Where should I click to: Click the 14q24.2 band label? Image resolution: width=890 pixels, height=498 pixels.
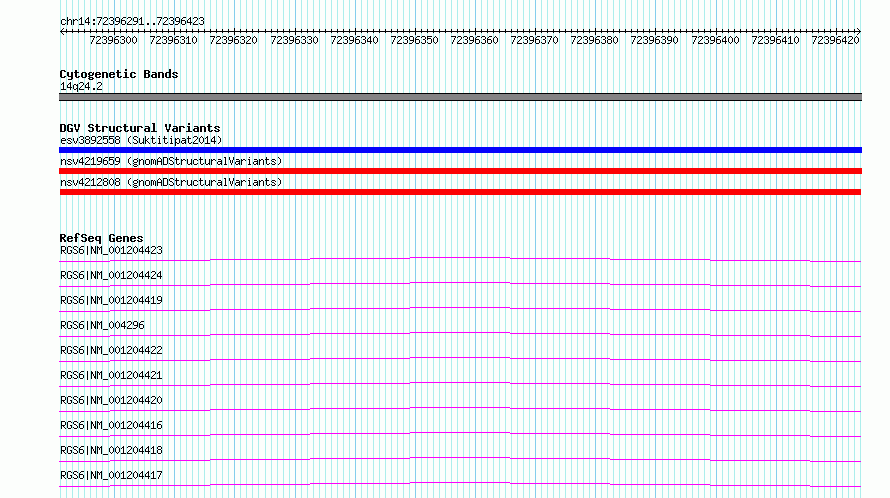coord(81,86)
